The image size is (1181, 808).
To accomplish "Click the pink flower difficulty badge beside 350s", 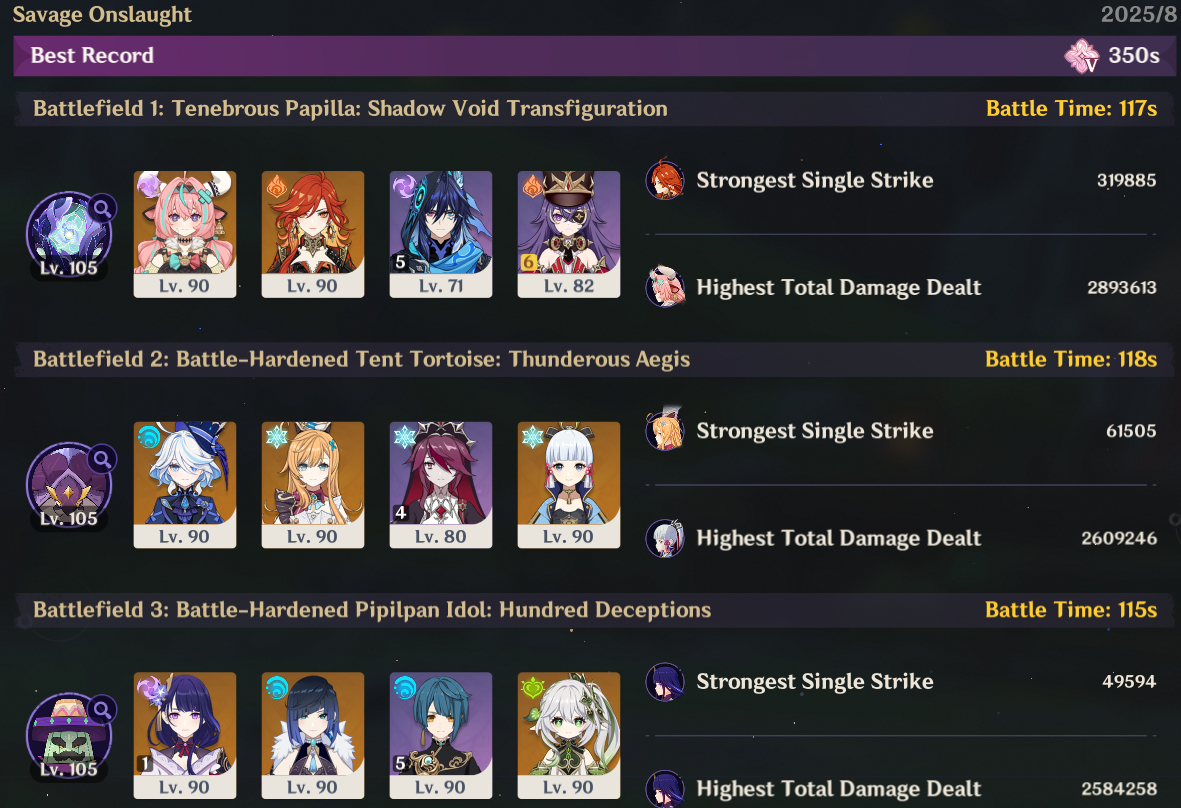I will coord(1082,56).
